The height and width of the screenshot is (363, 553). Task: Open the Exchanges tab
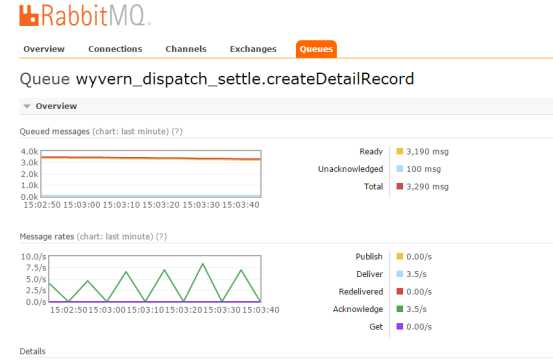click(x=253, y=49)
